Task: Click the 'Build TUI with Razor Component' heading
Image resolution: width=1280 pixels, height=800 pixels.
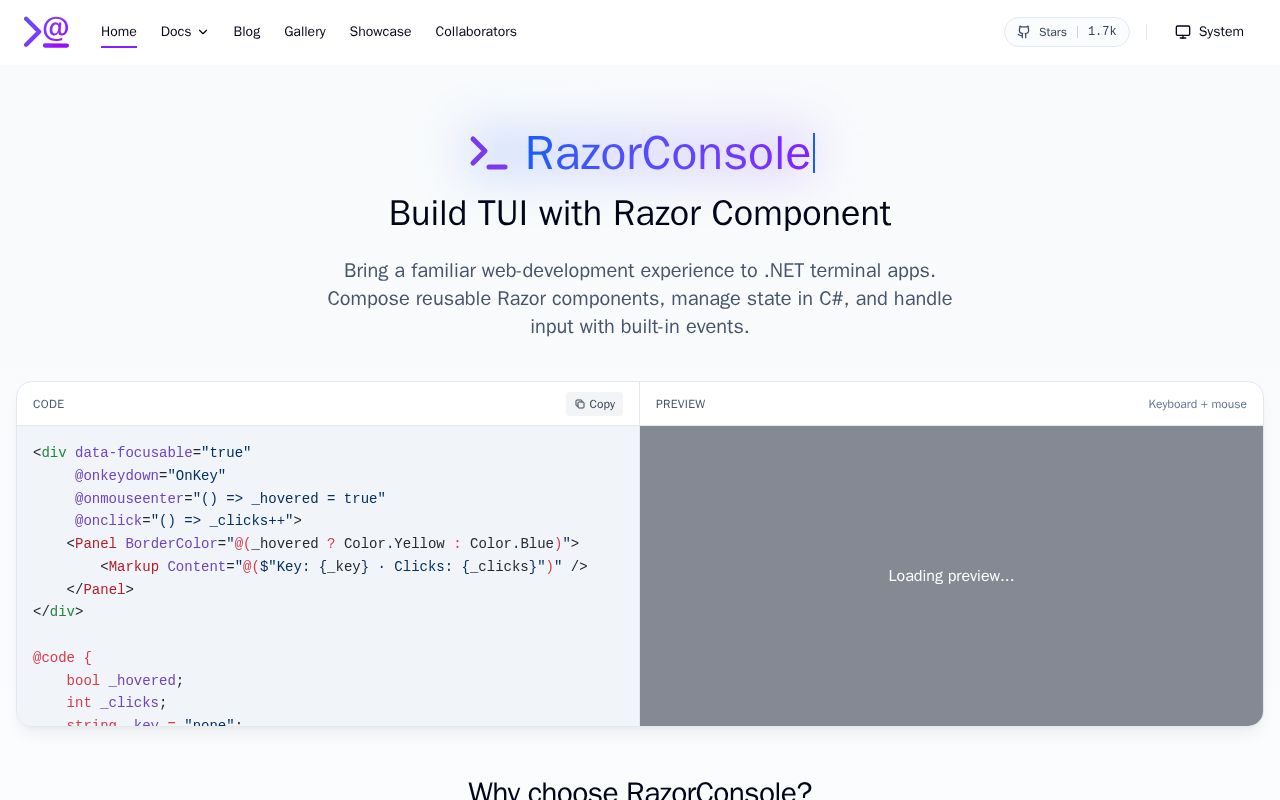Action: coord(640,213)
